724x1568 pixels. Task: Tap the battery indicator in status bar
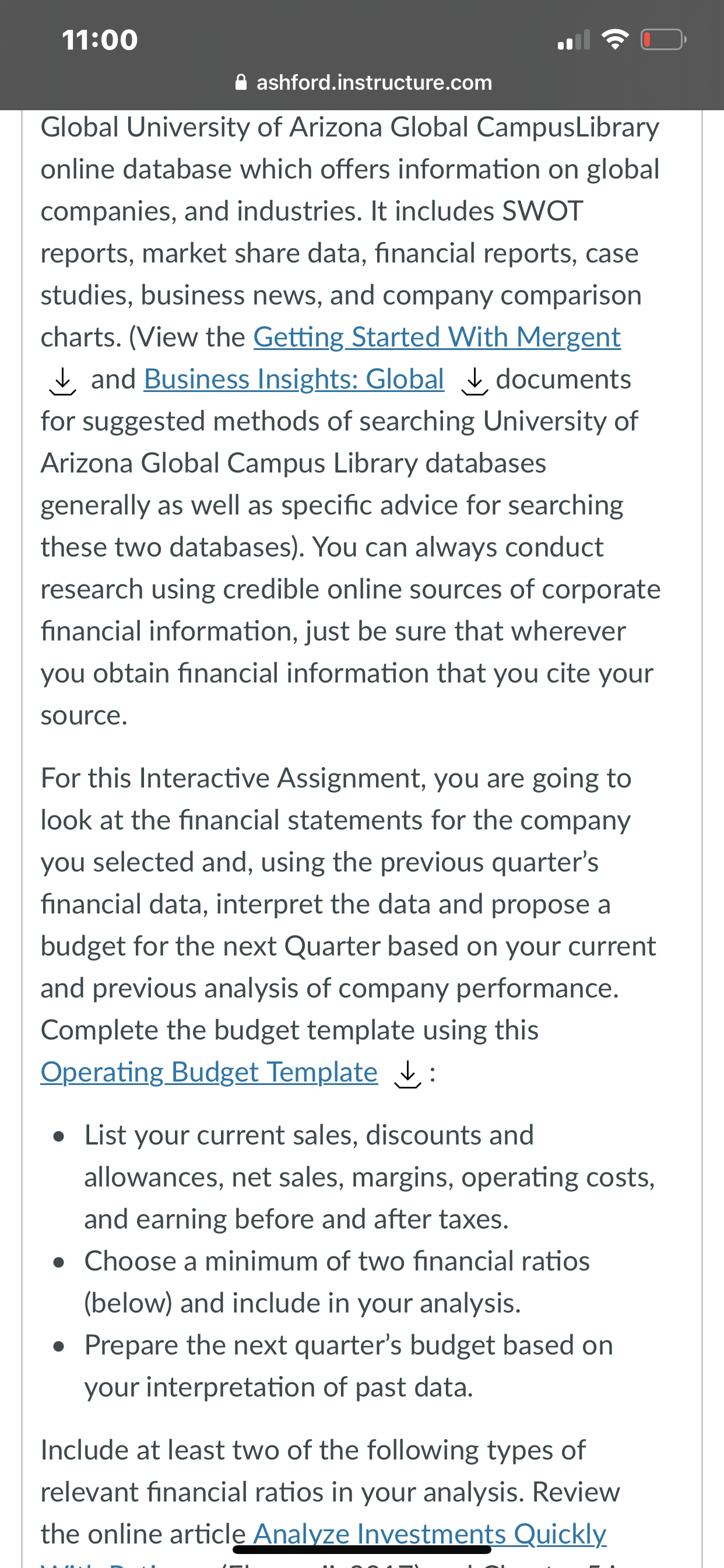click(664, 40)
